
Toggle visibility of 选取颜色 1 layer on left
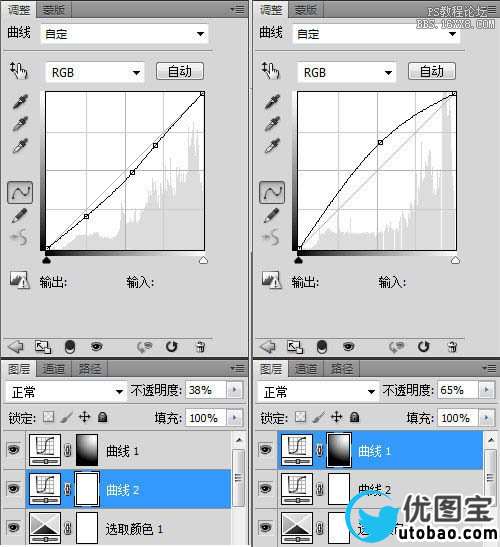[x=13, y=527]
